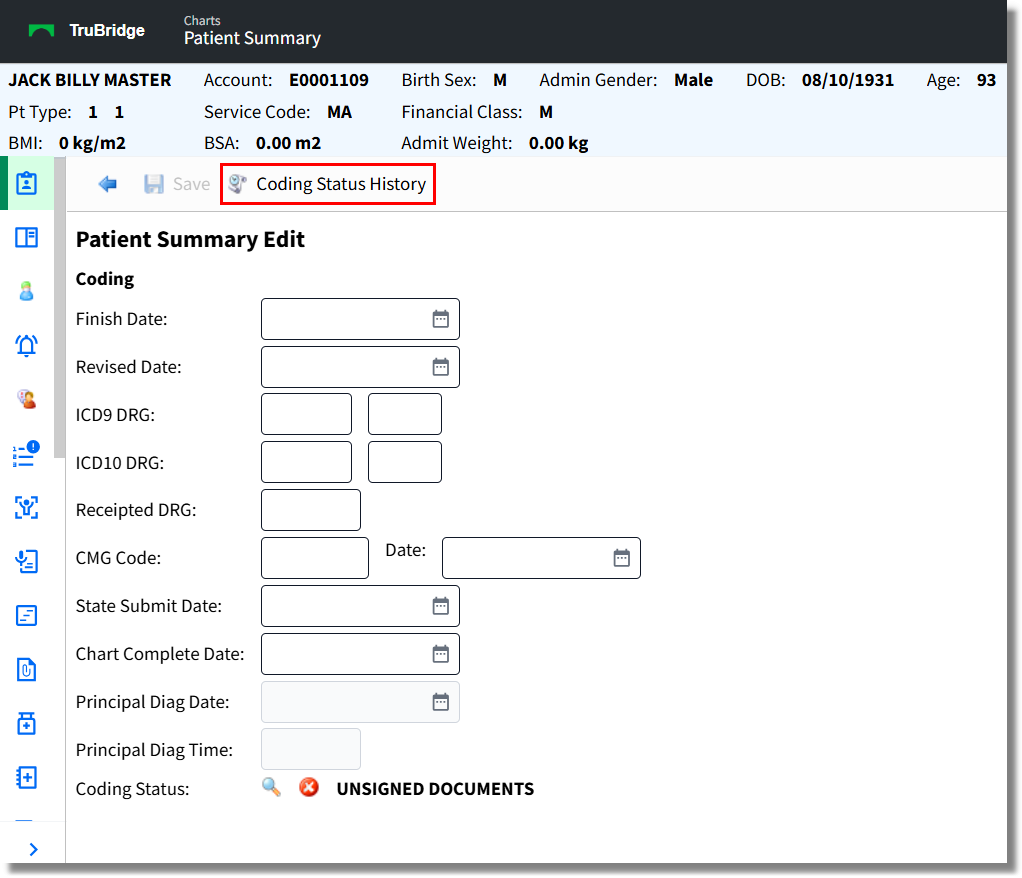1022x878 pixels.
Task: Click into the Revised Date field
Action: click(360, 367)
